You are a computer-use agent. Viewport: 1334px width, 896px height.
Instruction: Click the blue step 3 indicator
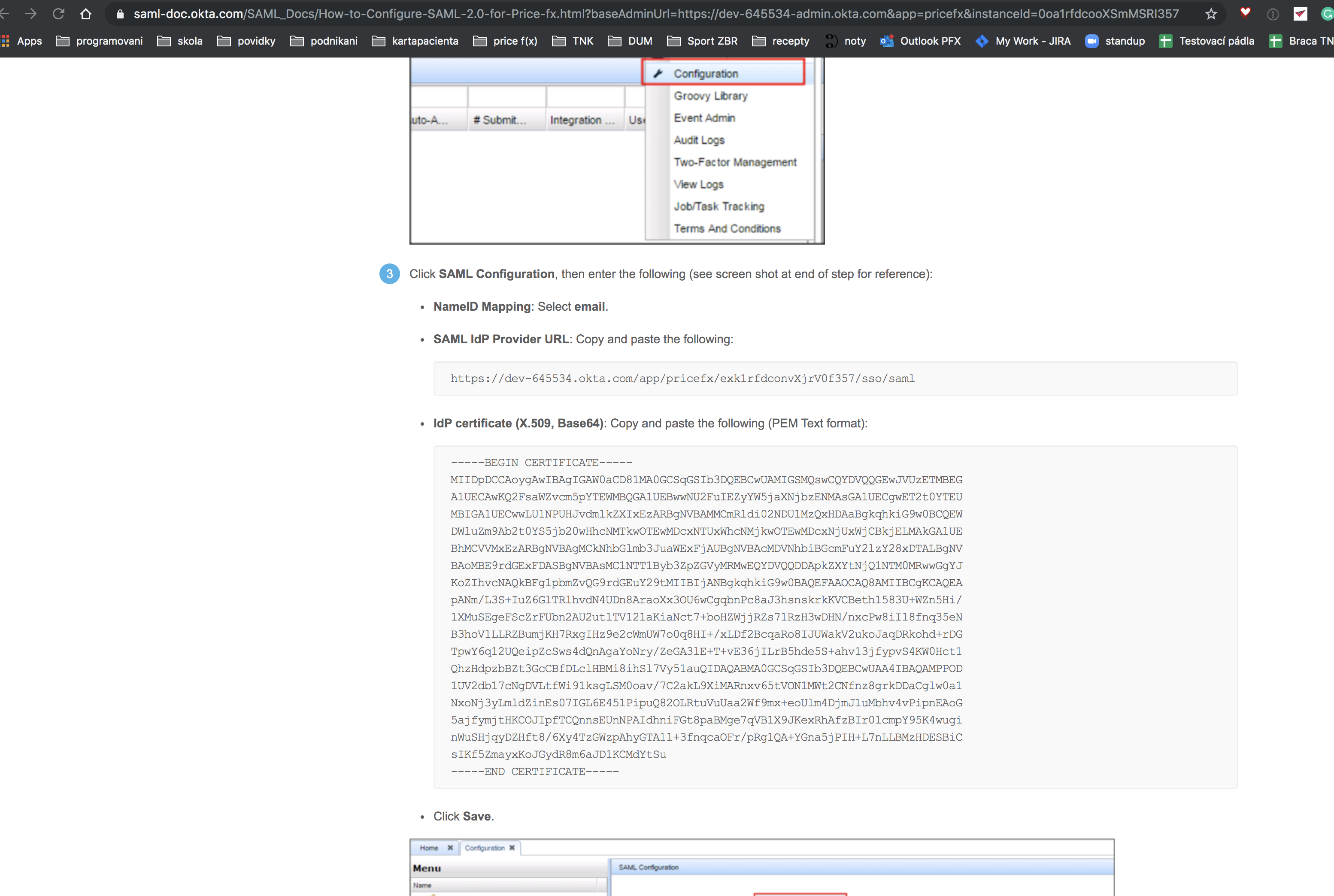389,274
